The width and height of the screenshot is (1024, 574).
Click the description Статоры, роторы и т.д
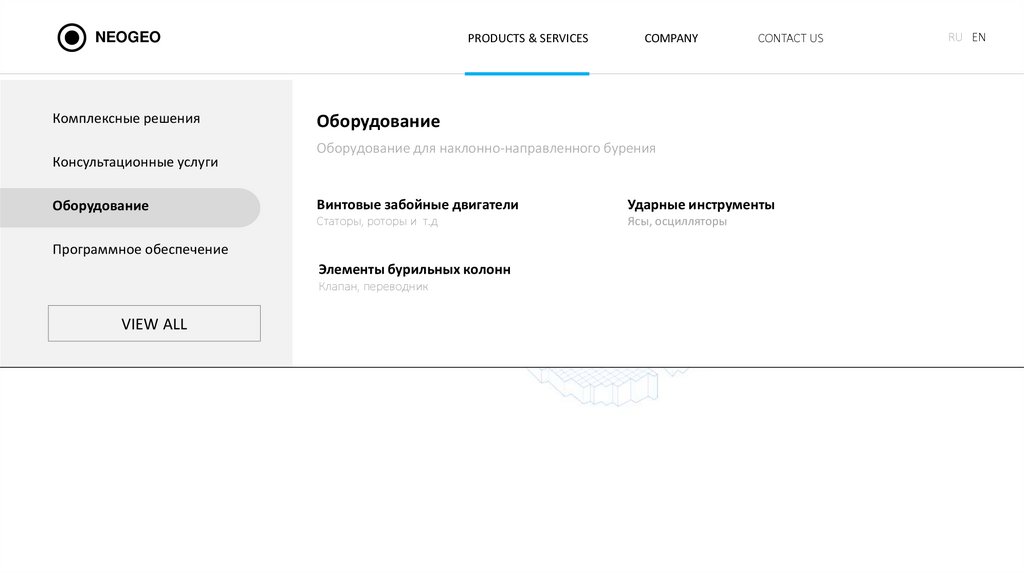pos(377,221)
